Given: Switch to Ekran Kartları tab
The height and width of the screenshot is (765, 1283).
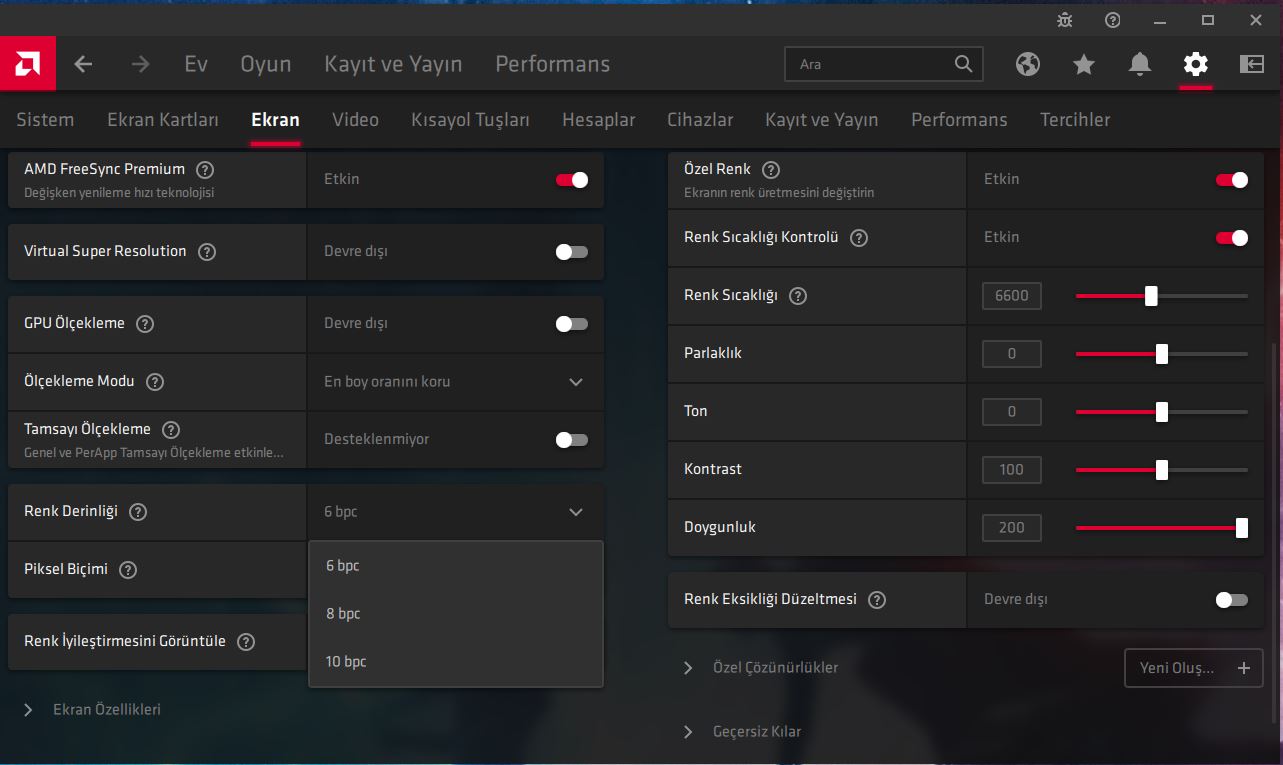Looking at the screenshot, I should [163, 120].
